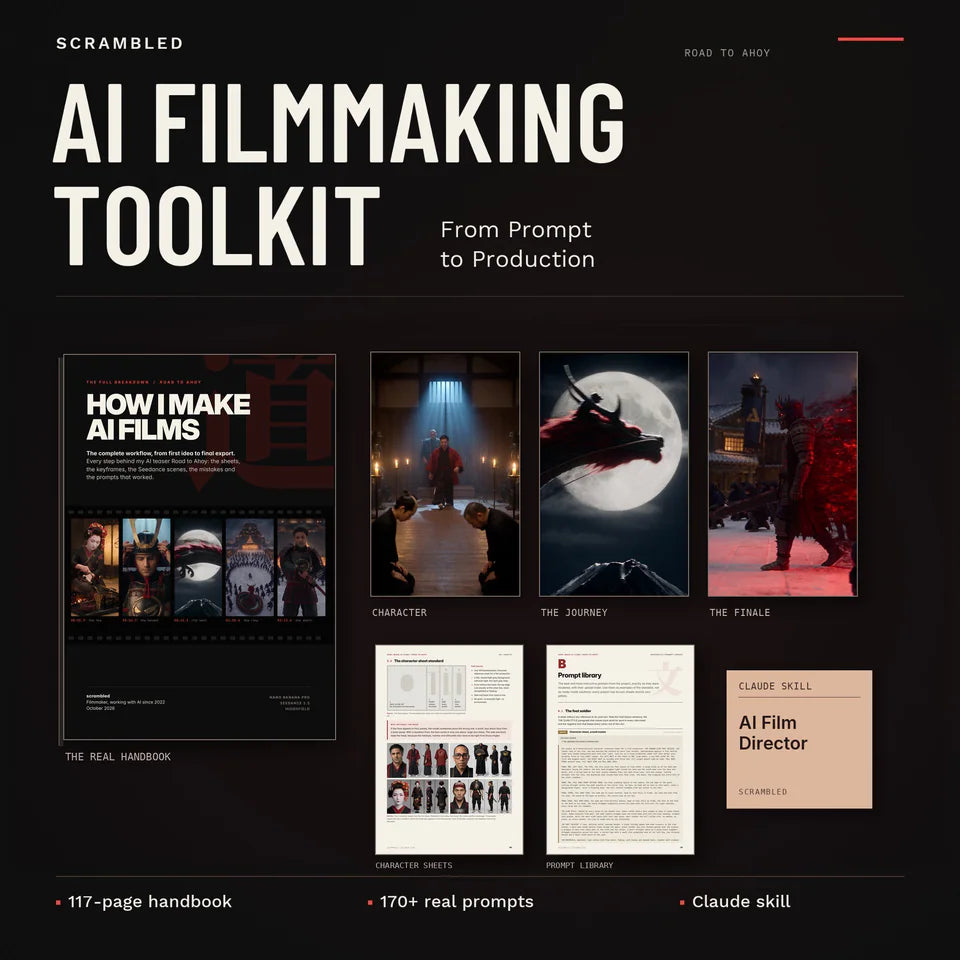Image resolution: width=960 pixels, height=960 pixels.
Task: Open the dojo scene image with kneeling men
Action: pyautogui.click(x=445, y=474)
